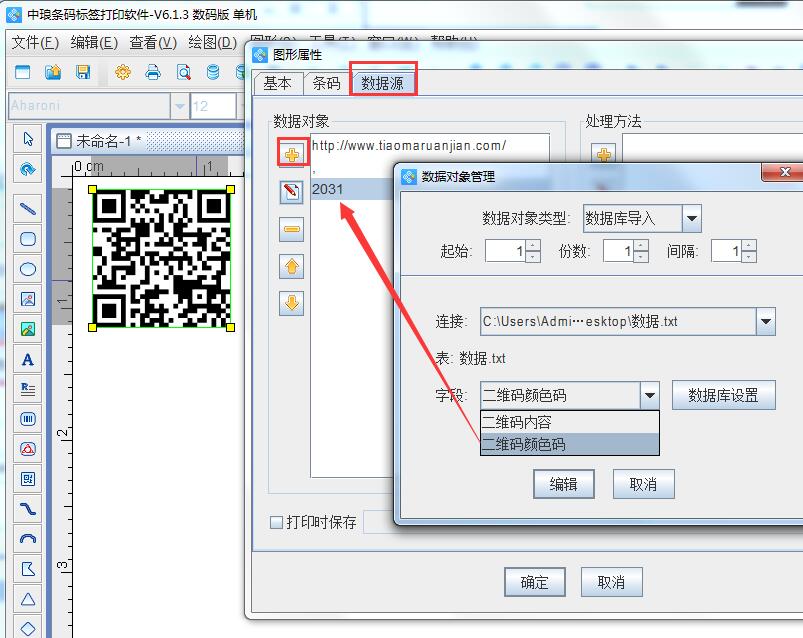Click the 数据库设置 button
Image resolution: width=803 pixels, height=638 pixels.
coord(723,395)
